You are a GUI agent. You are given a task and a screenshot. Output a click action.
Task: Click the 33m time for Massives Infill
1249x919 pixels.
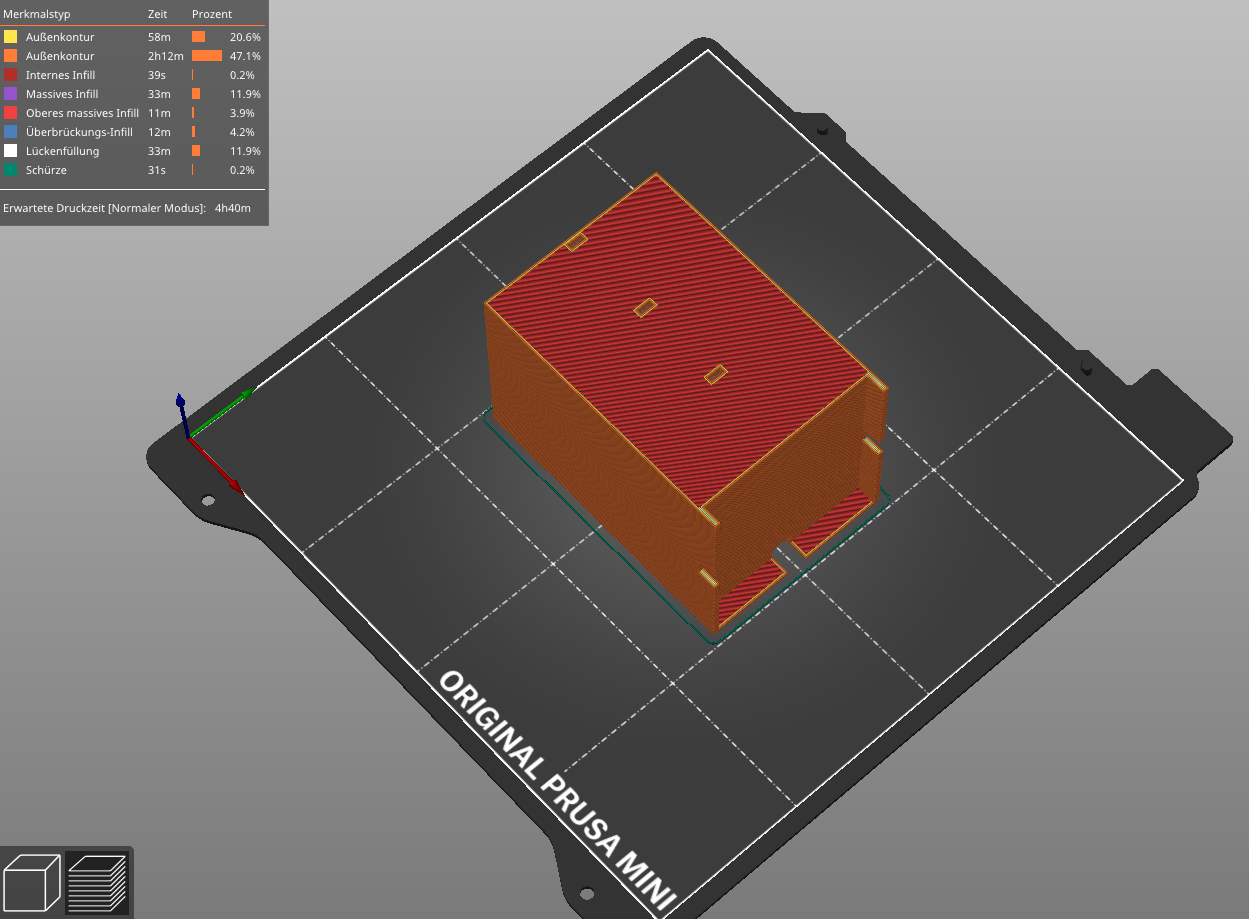point(159,94)
